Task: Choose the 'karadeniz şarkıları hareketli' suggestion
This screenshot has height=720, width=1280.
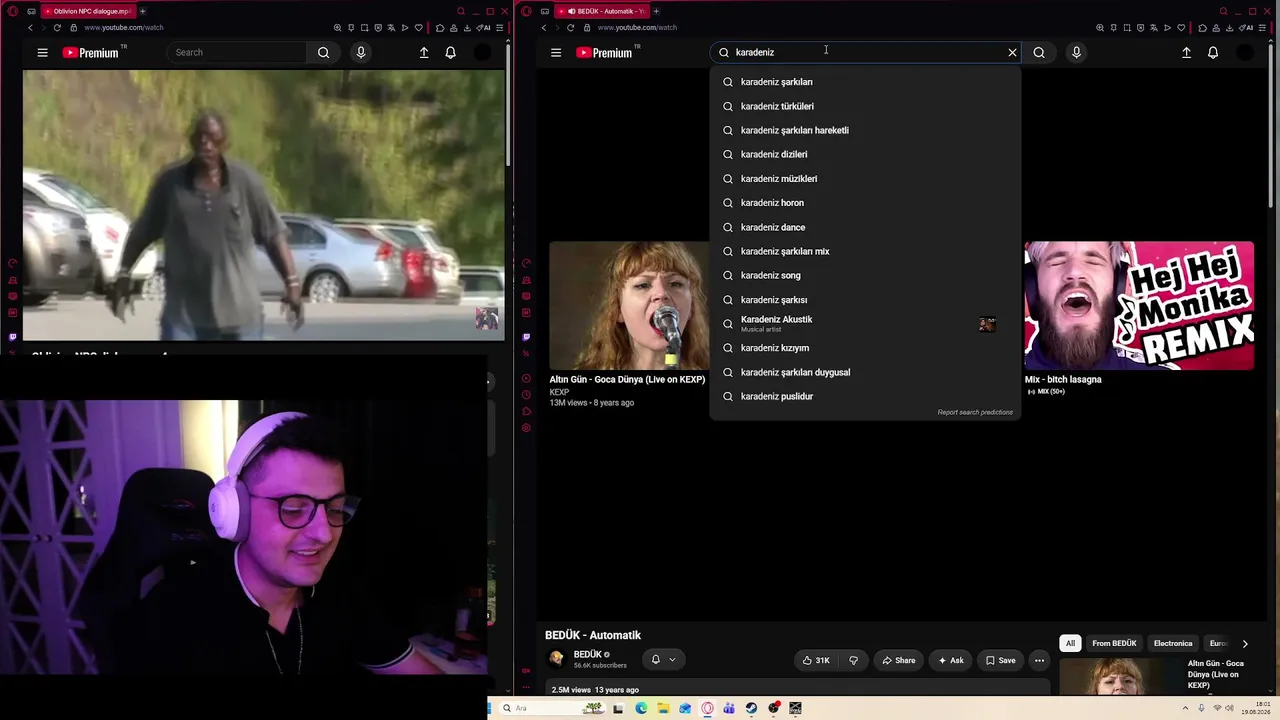Action: (x=866, y=130)
